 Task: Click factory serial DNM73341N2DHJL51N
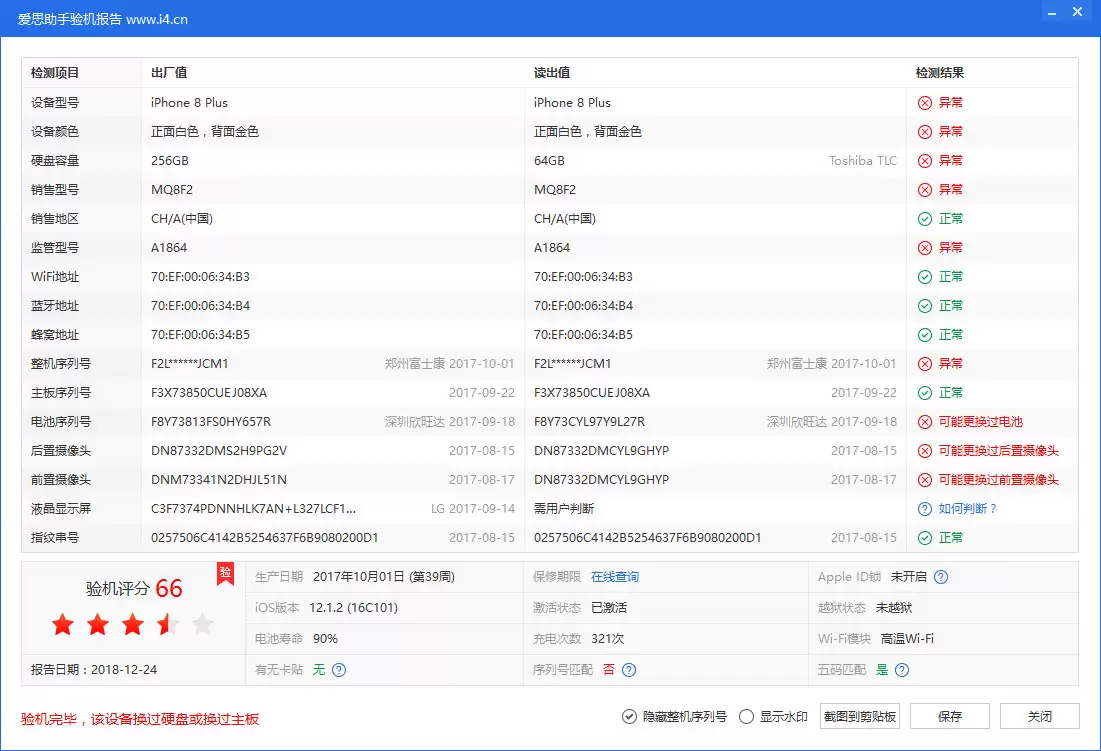pyautogui.click(x=219, y=480)
